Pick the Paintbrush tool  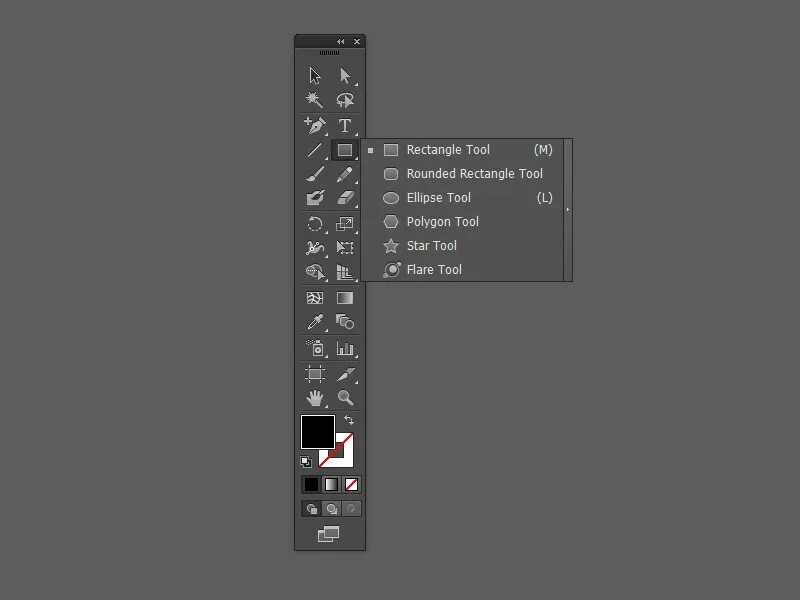click(x=313, y=173)
